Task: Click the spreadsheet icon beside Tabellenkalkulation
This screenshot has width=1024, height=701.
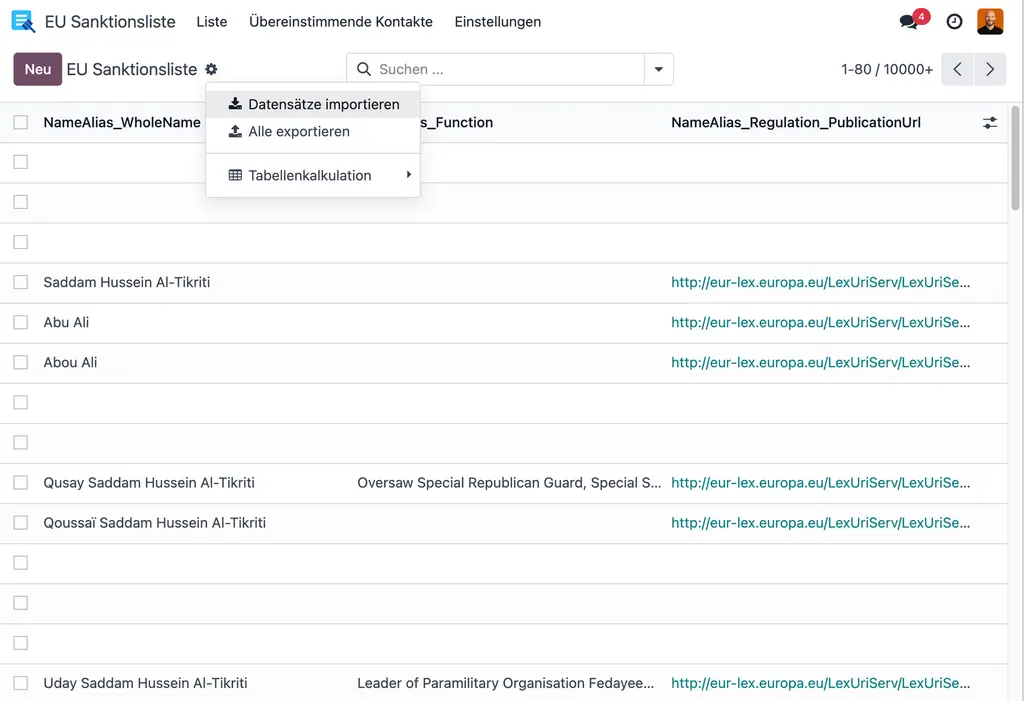Action: point(234,174)
